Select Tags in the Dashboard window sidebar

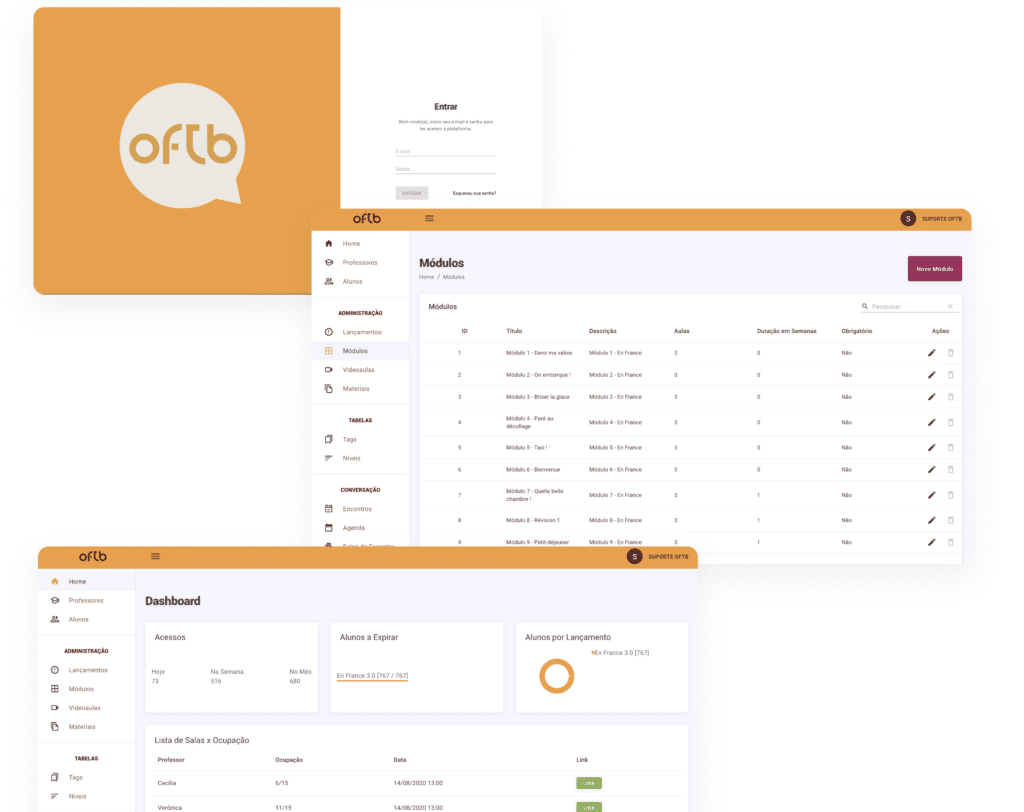click(x=76, y=777)
